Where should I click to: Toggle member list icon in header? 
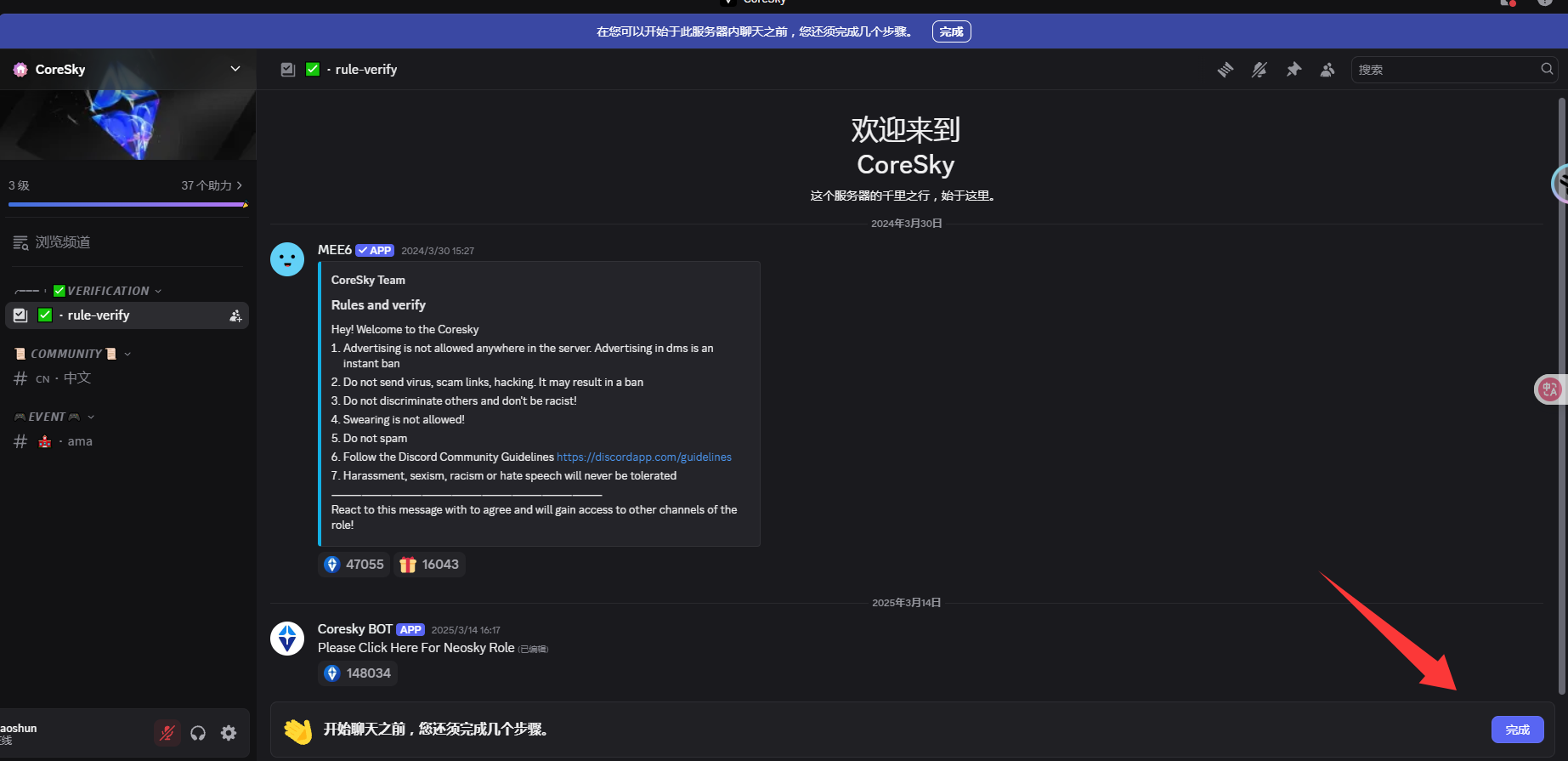point(1327,70)
